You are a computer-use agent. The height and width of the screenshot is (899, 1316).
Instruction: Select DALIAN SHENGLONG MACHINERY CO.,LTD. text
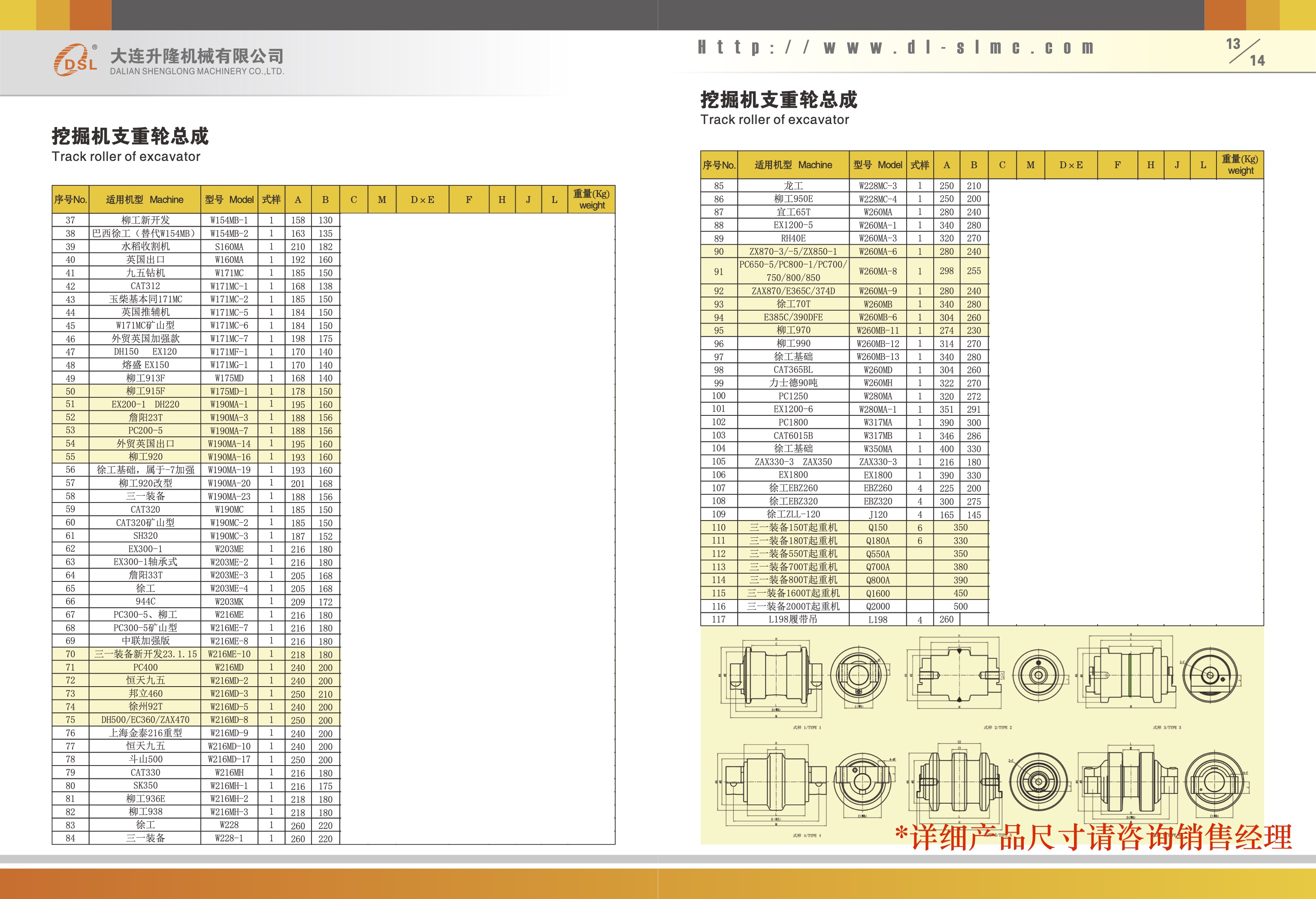[x=197, y=71]
